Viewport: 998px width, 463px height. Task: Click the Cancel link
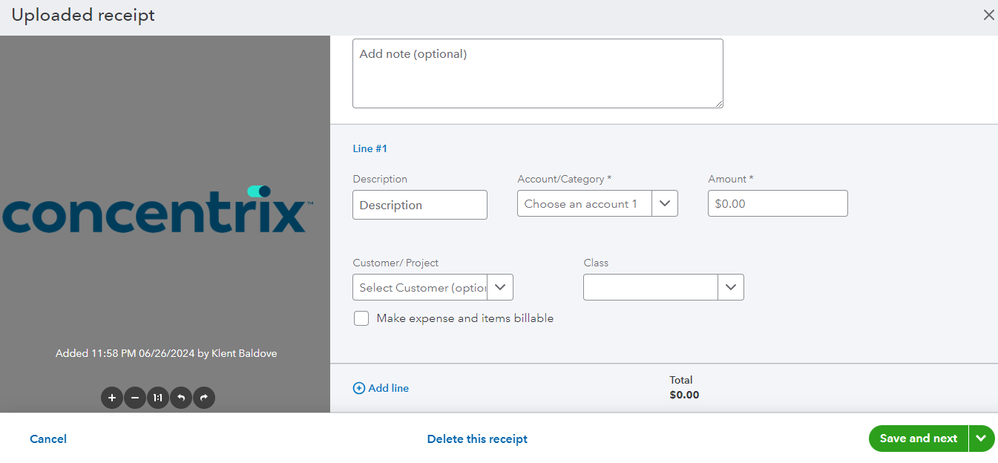[48, 439]
